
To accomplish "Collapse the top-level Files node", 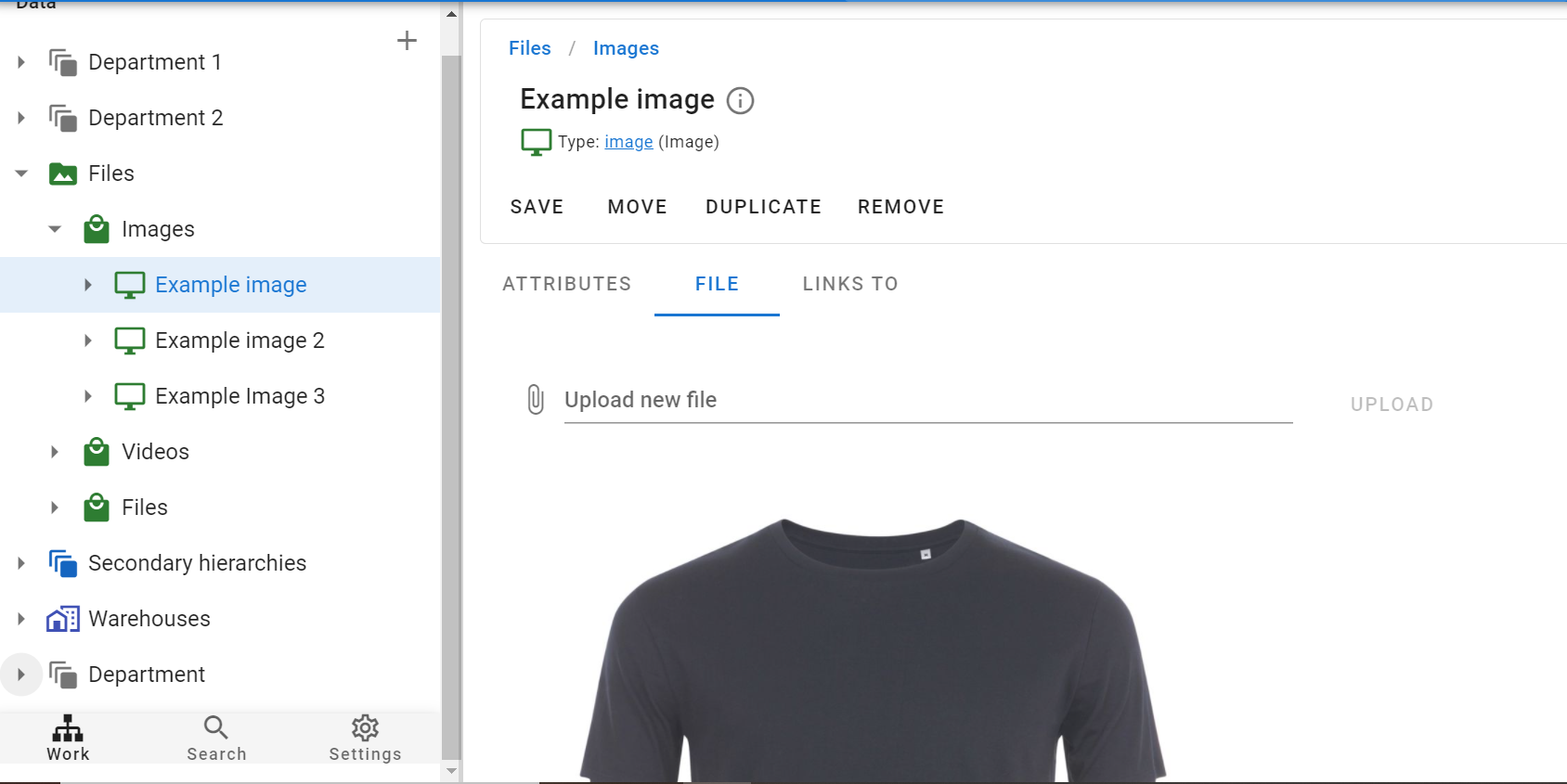I will point(21,174).
